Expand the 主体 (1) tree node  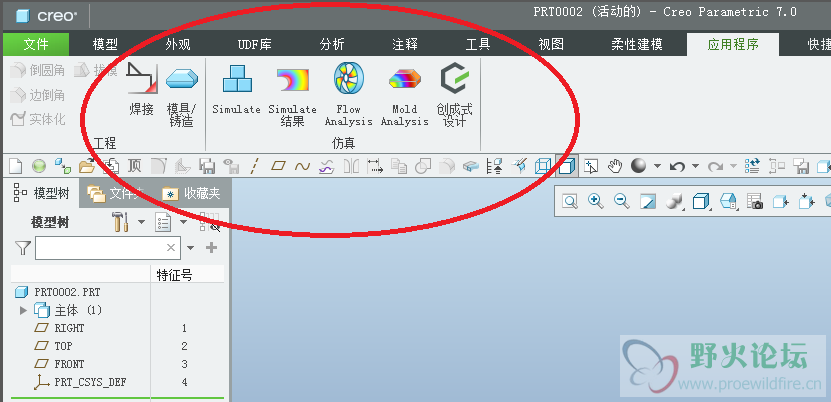23,310
